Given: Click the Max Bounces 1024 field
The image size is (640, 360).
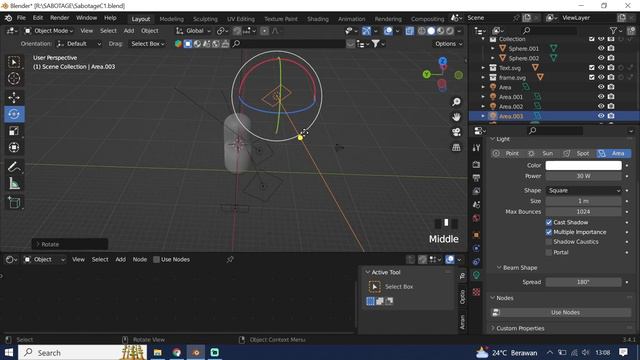Looking at the screenshot, I should [583, 212].
